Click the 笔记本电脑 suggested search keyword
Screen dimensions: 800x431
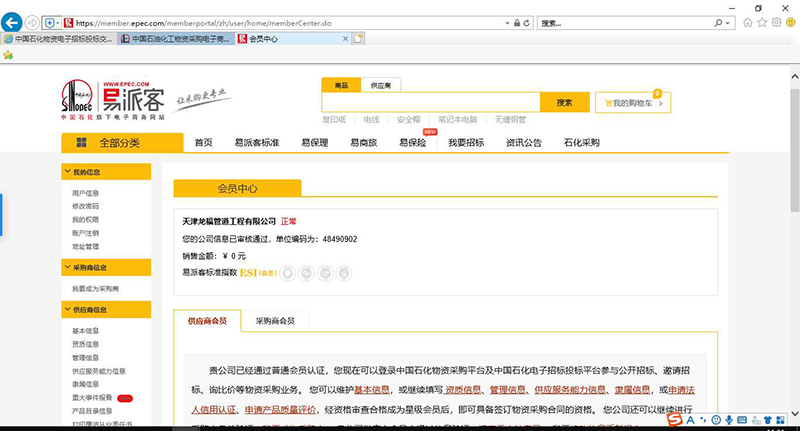click(458, 120)
